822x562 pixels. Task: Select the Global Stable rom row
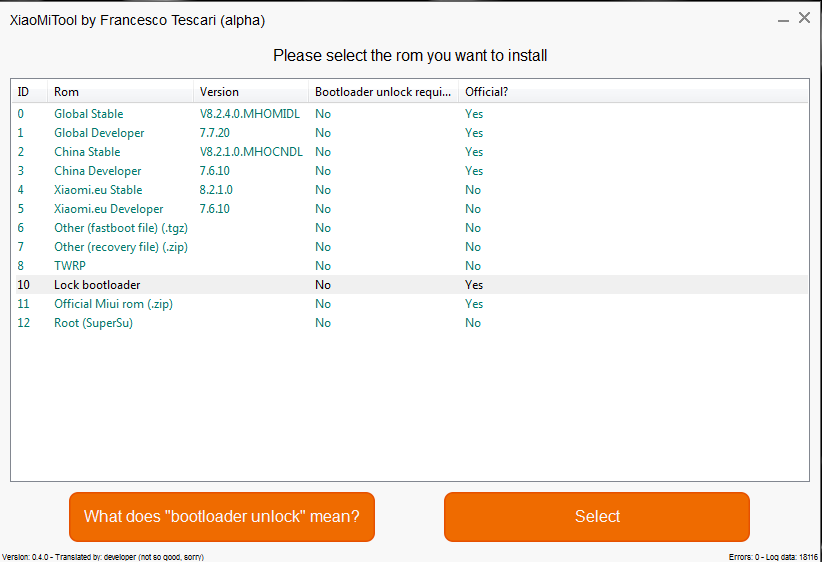click(x=89, y=114)
